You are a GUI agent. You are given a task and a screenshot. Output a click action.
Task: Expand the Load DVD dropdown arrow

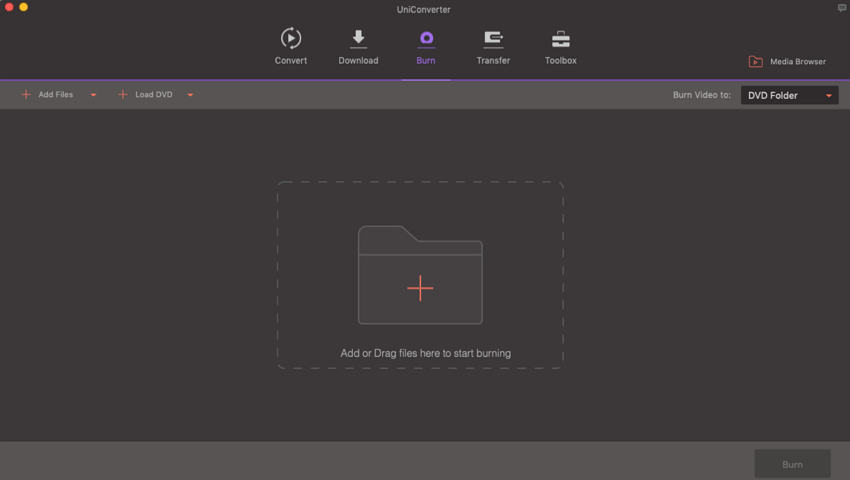[x=190, y=95]
